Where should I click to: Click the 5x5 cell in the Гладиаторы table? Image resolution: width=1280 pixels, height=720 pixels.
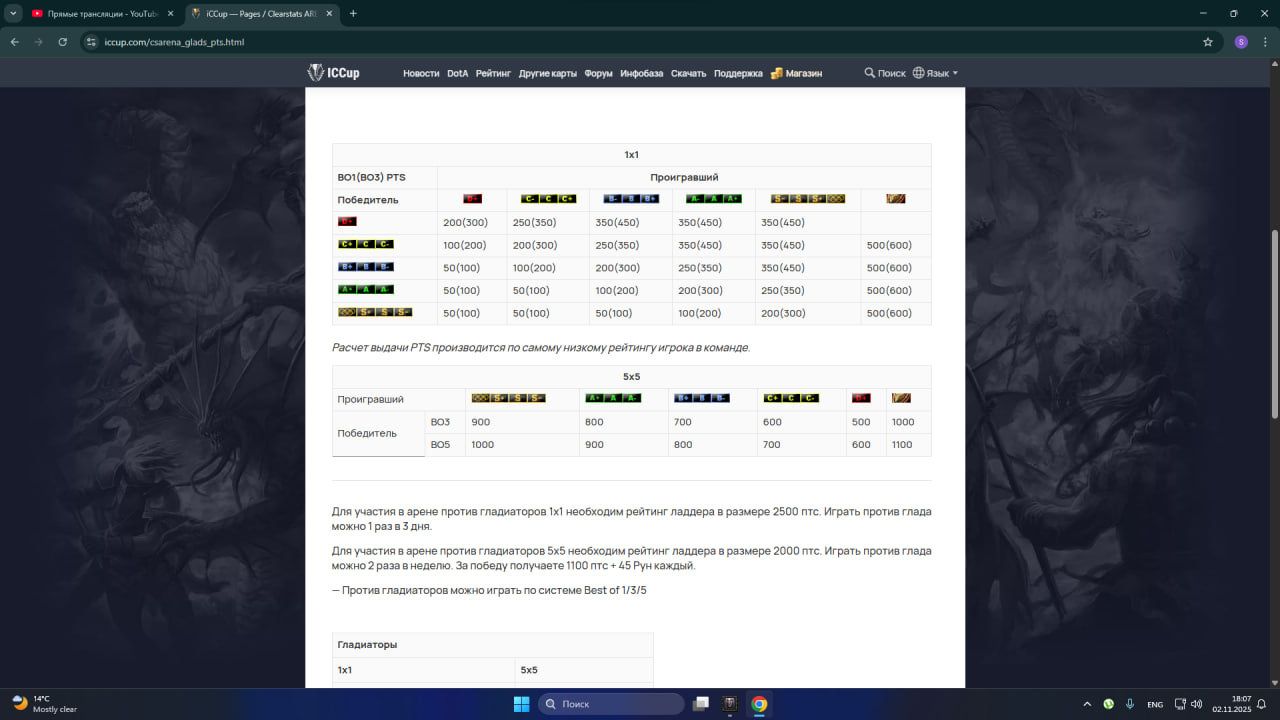coord(584,670)
